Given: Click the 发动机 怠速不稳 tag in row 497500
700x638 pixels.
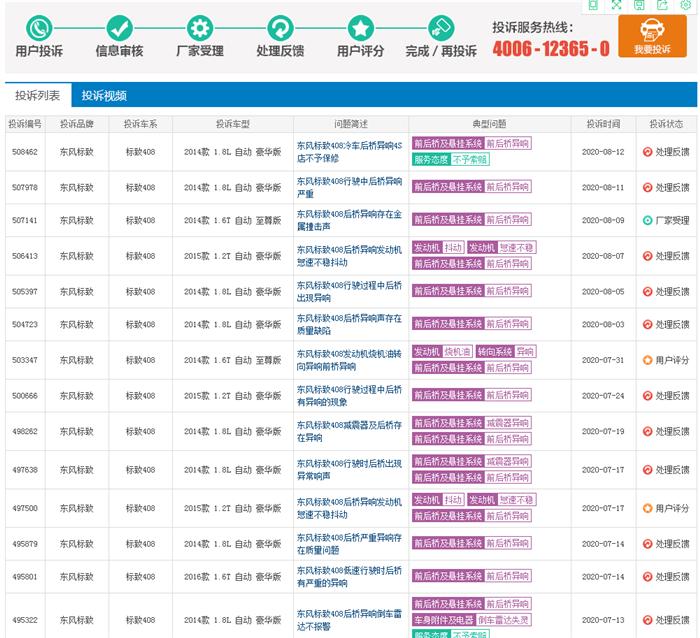Looking at the screenshot, I should [x=502, y=500].
